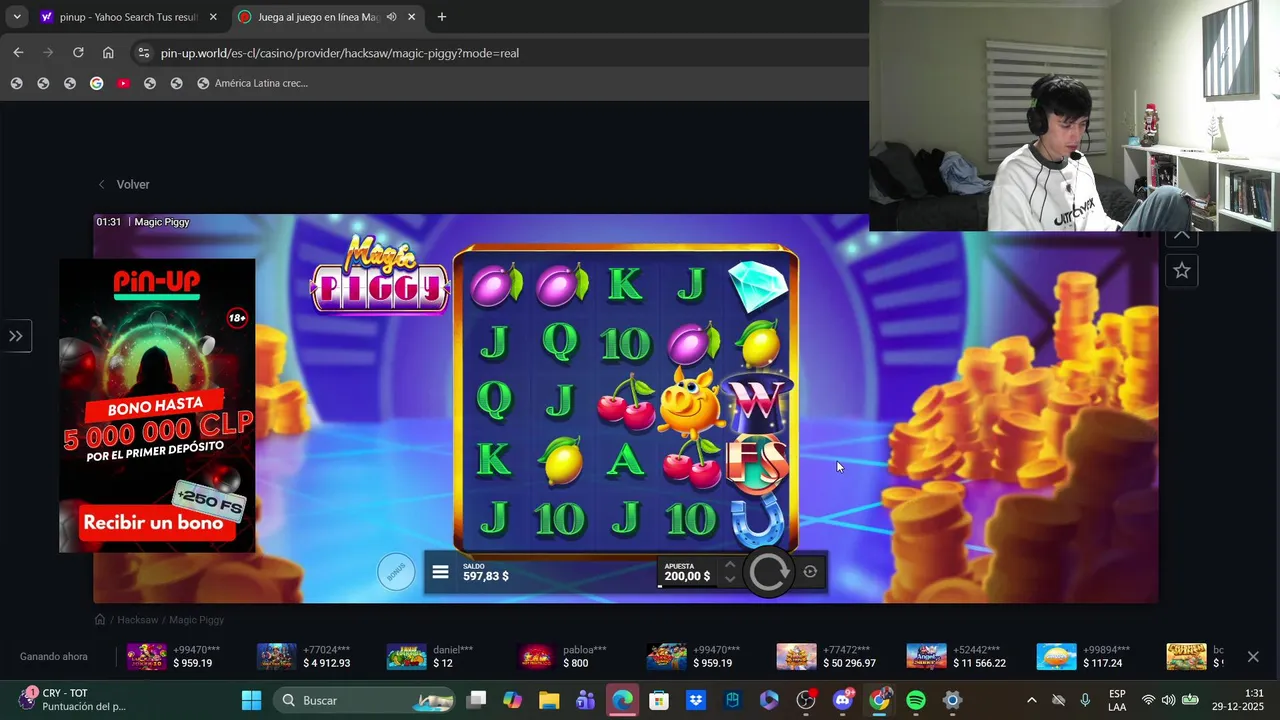Open Spotify from the taskbar
Viewport: 1280px width, 720px height.
pyautogui.click(x=916, y=700)
